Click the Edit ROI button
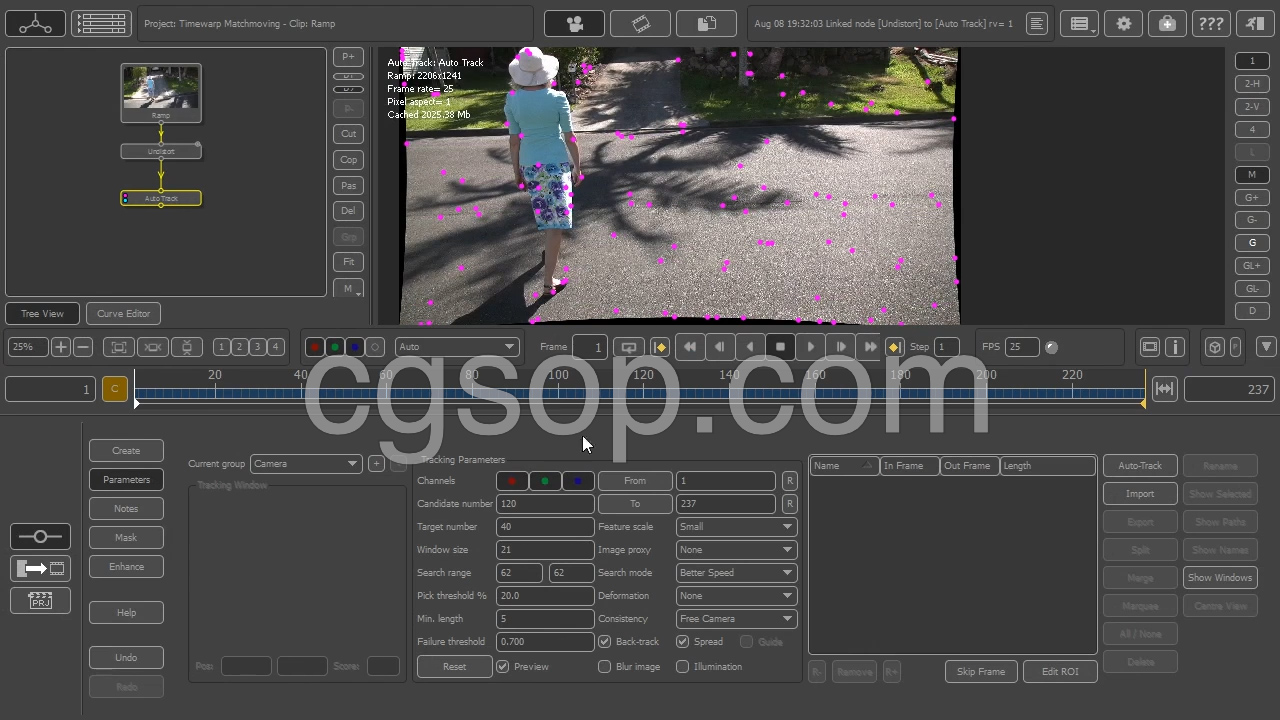The image size is (1280, 720). click(1060, 672)
